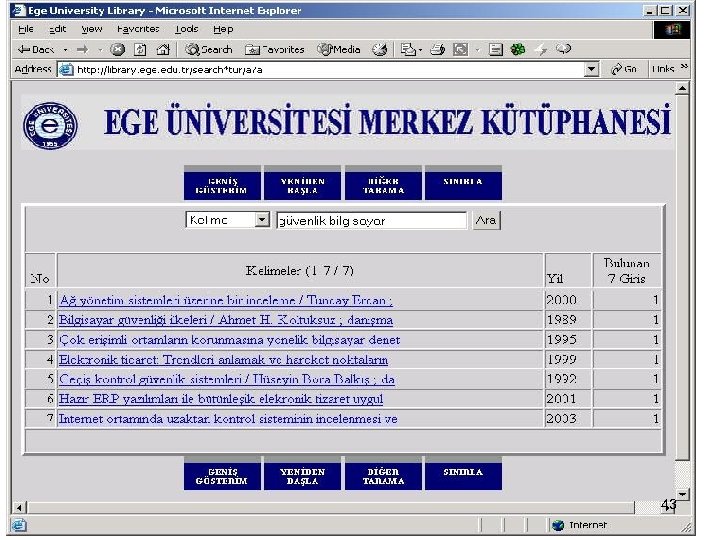Screen dimensions: 720x540
Task: Go to the Home page icon
Action: [163, 49]
